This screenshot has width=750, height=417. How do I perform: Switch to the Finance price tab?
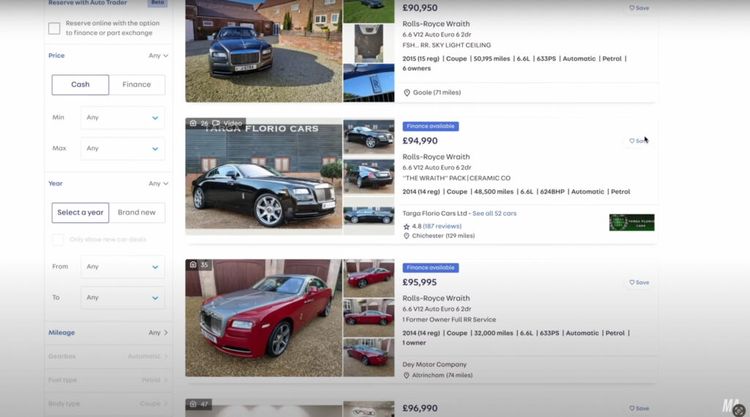[x=137, y=85]
